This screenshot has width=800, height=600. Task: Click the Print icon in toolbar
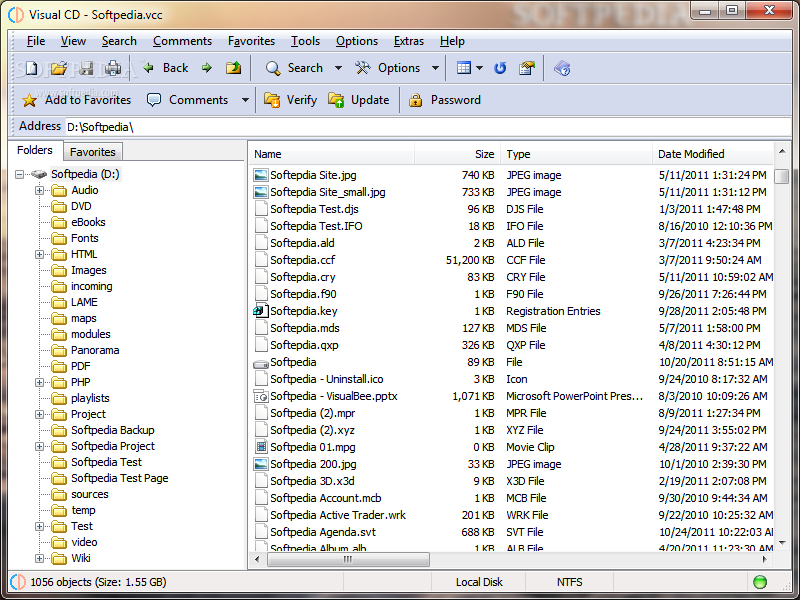113,68
